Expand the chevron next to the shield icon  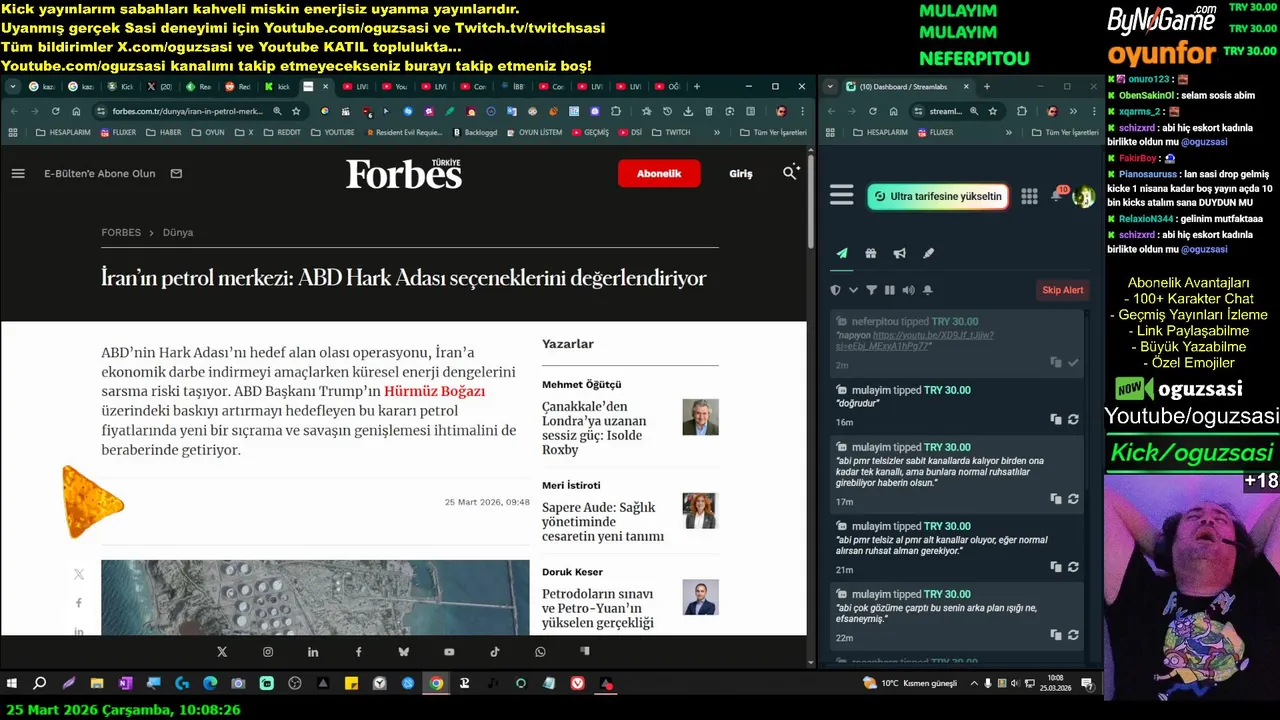tap(853, 290)
